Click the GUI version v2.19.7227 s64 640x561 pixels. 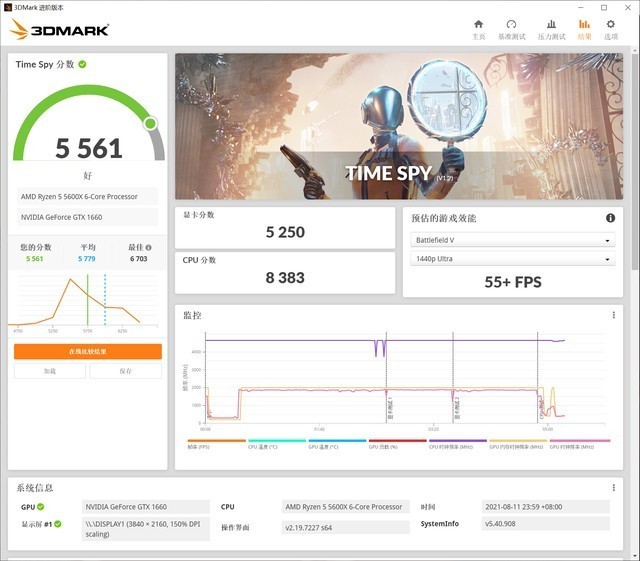pos(345,528)
